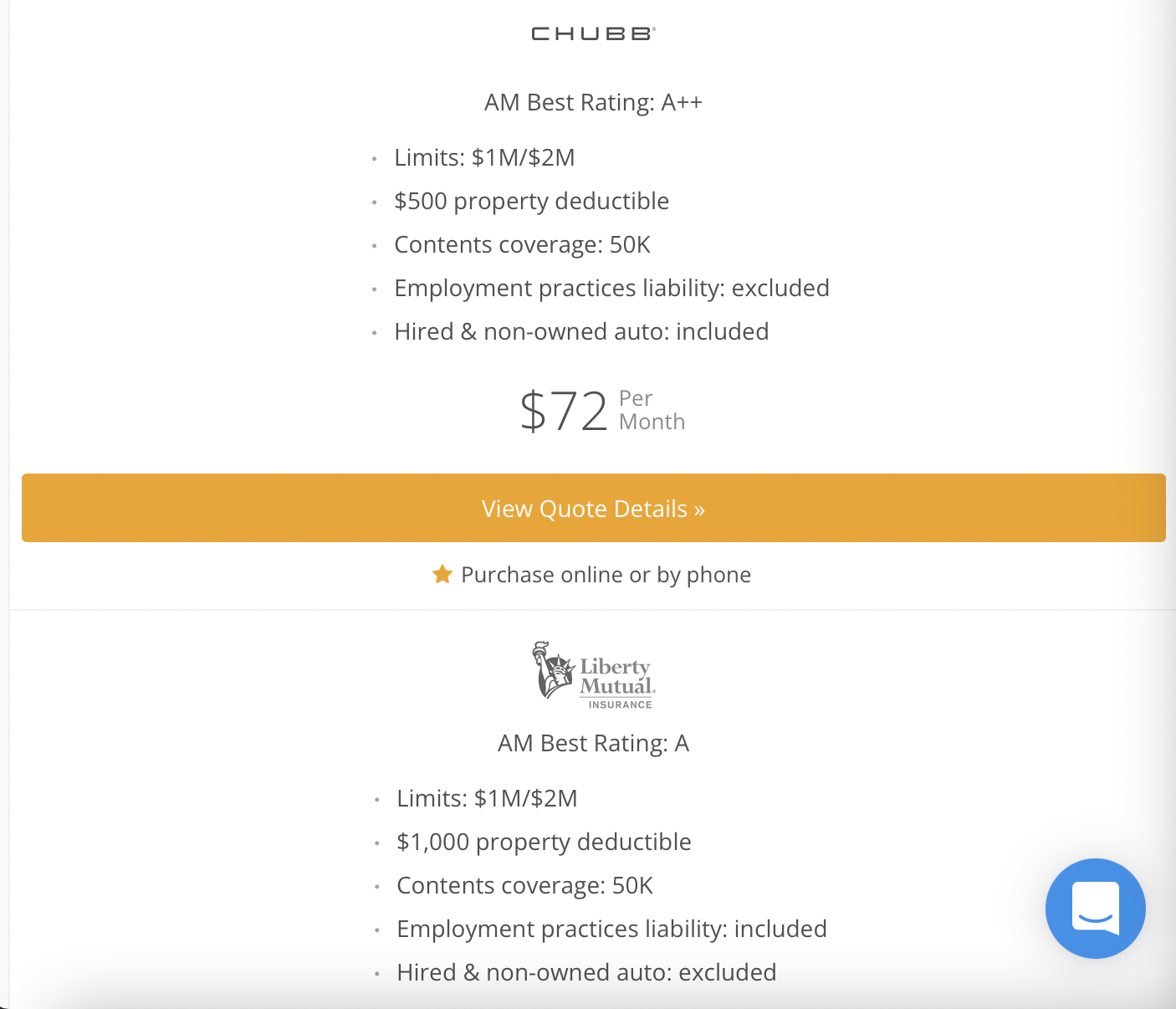Click Chubb's Limits $1M/$2M line
Image resolution: width=1176 pixels, height=1009 pixels.
pyautogui.click(x=484, y=157)
